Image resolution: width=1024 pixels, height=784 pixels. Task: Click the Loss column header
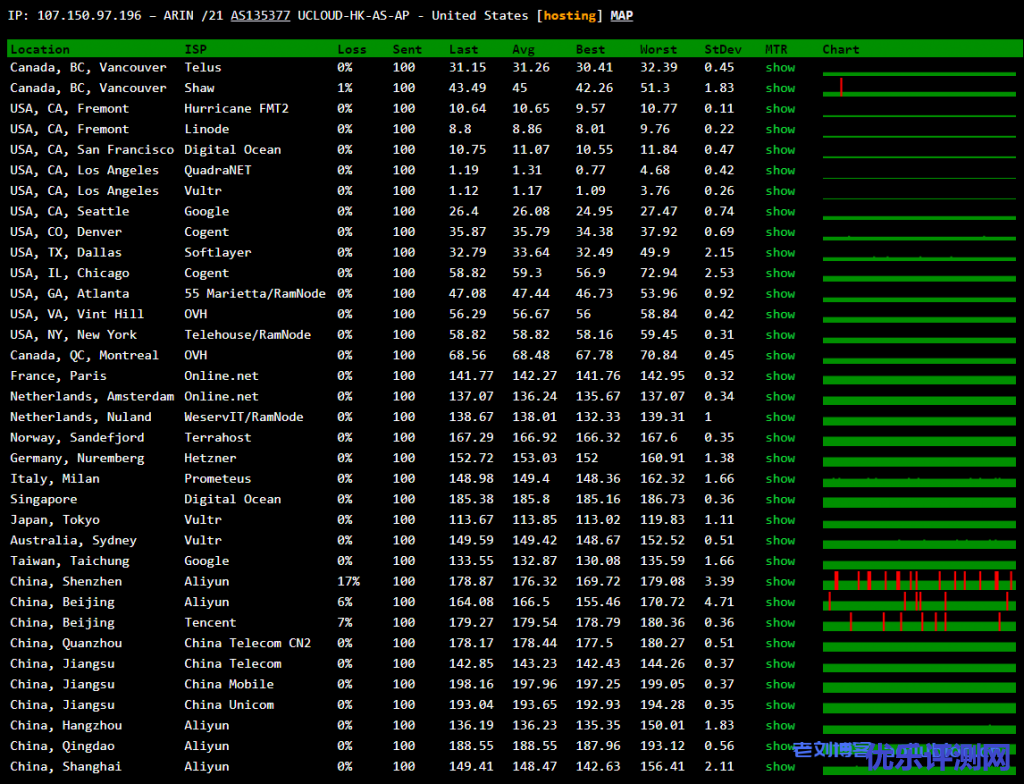[x=352, y=49]
